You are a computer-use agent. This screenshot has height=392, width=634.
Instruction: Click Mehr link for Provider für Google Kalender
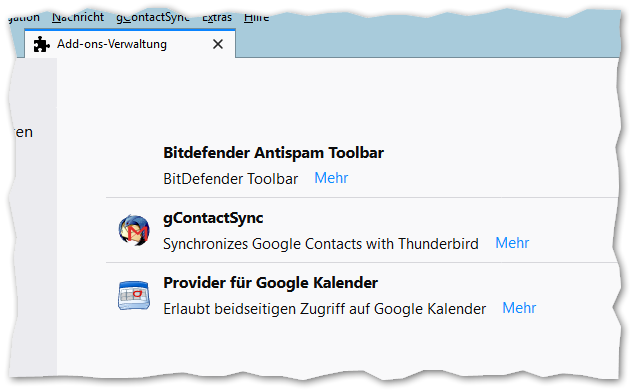(x=519, y=308)
